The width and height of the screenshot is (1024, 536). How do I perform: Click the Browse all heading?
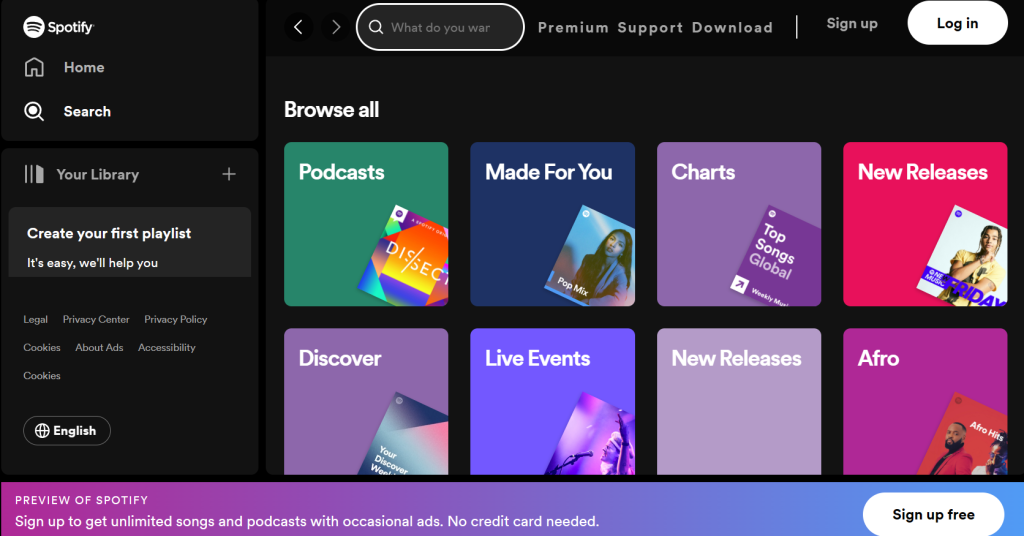click(x=332, y=110)
